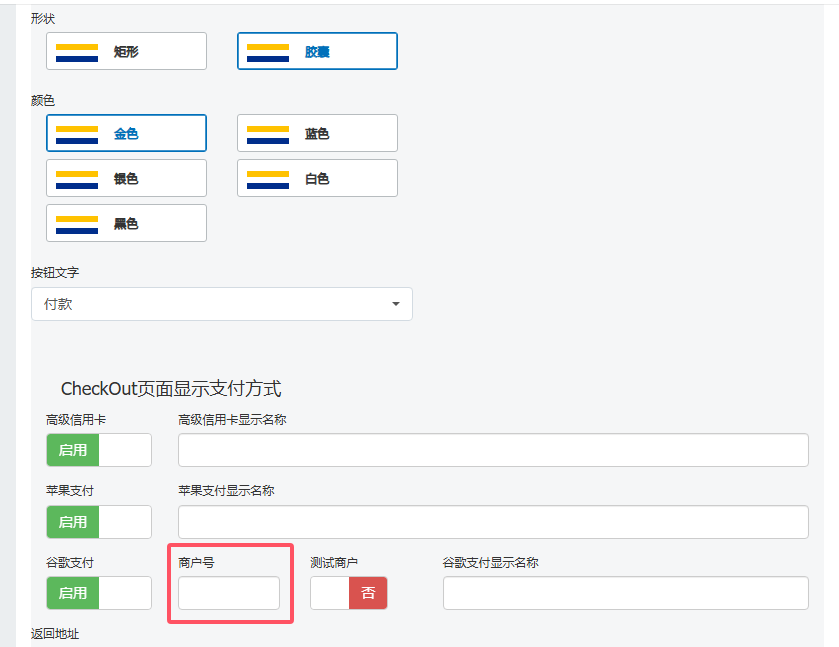Click the stripe icon in the 黑色 option
The image size is (839, 647).
(77, 225)
